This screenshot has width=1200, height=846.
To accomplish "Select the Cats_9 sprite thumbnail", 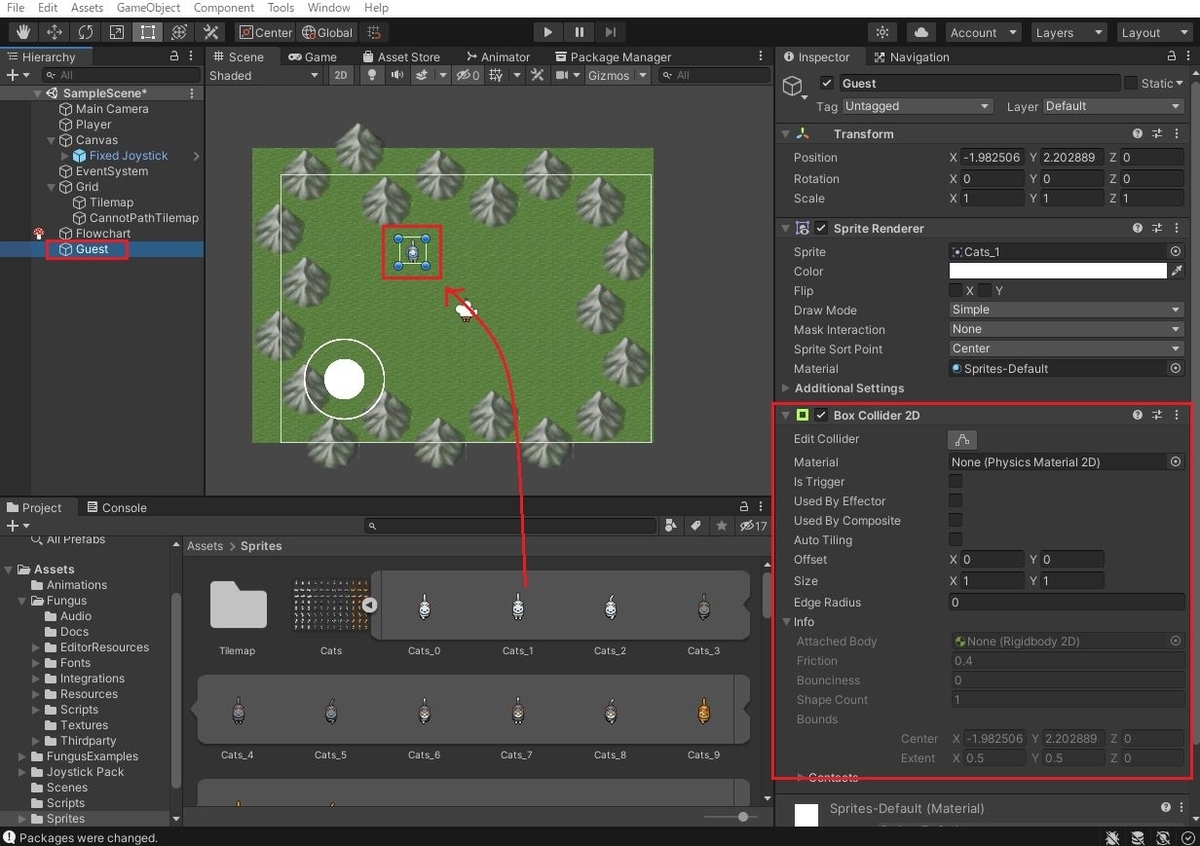I will (x=703, y=713).
